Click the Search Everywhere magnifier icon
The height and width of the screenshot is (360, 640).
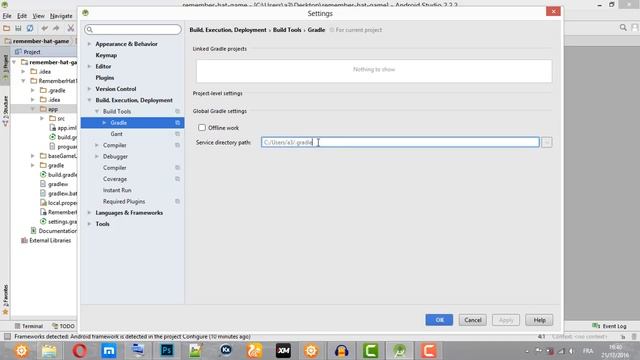click(623, 27)
